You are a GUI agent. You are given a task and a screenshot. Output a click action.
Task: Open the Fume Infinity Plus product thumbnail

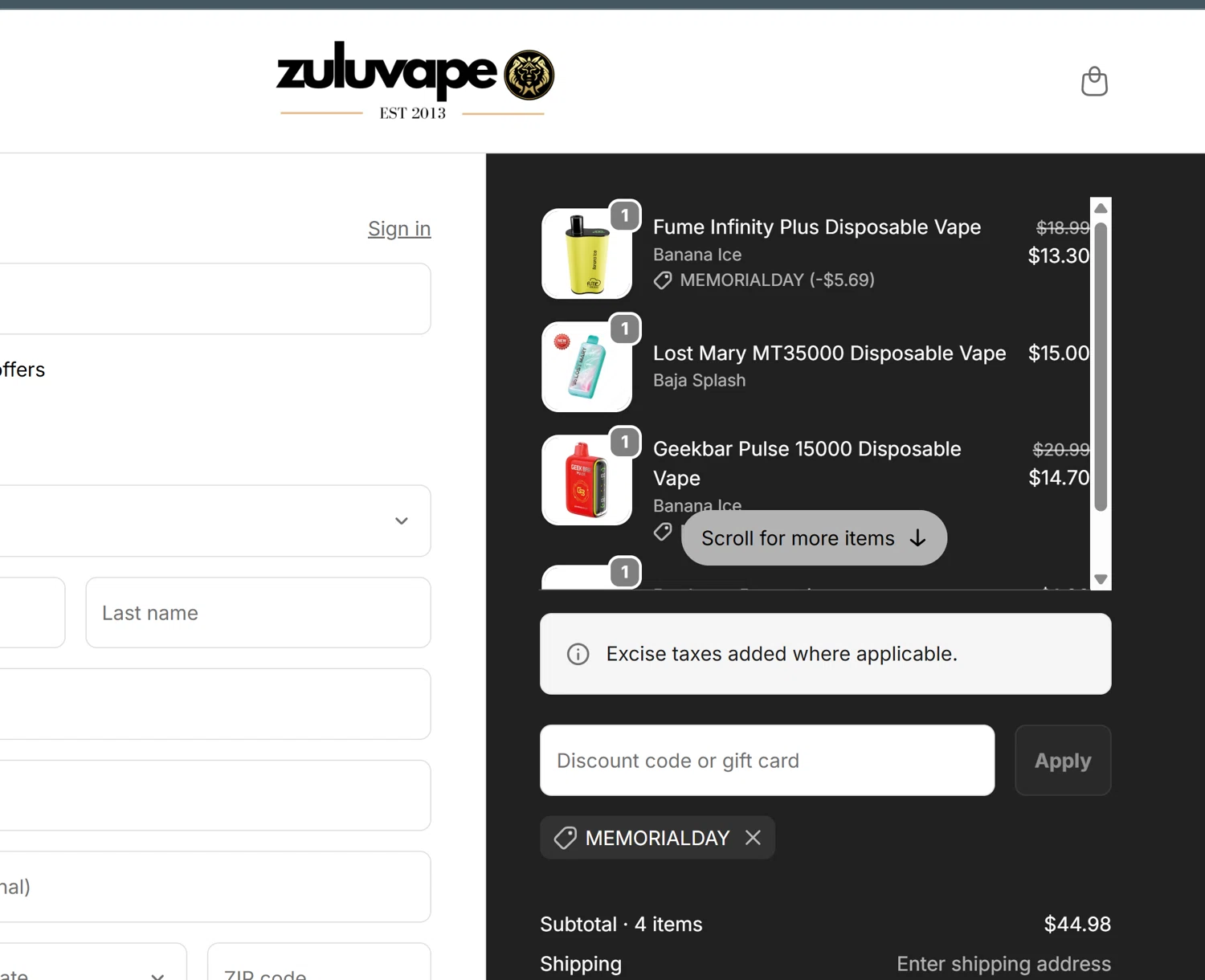(586, 254)
